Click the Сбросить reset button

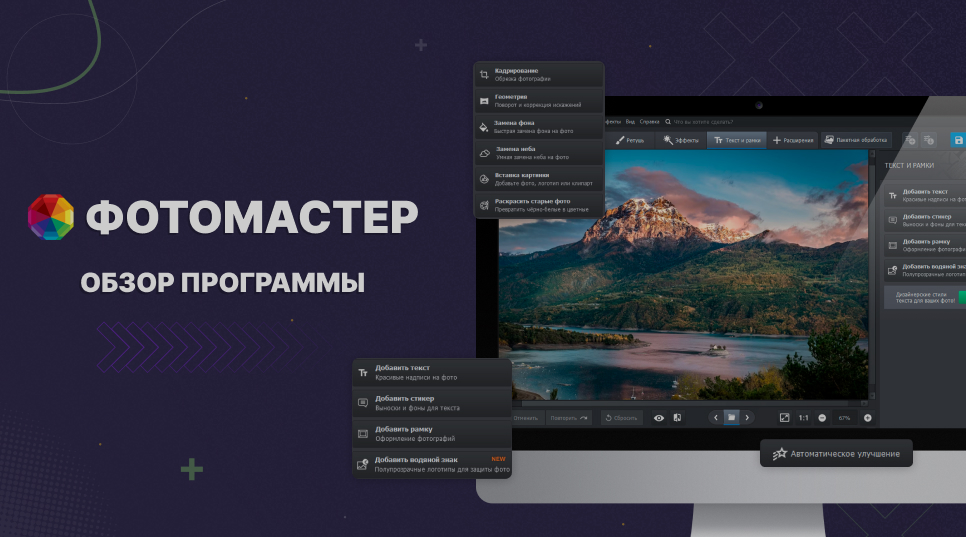(x=622, y=417)
